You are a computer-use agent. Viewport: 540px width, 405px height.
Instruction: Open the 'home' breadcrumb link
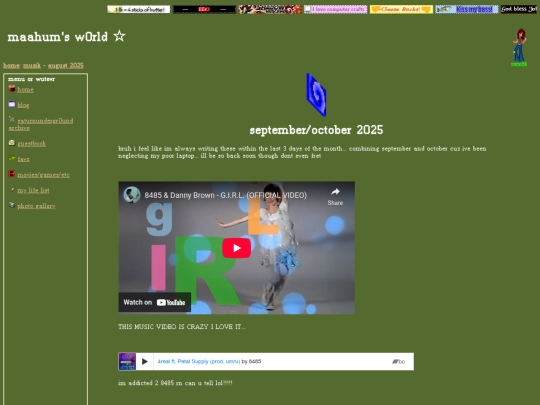point(11,65)
